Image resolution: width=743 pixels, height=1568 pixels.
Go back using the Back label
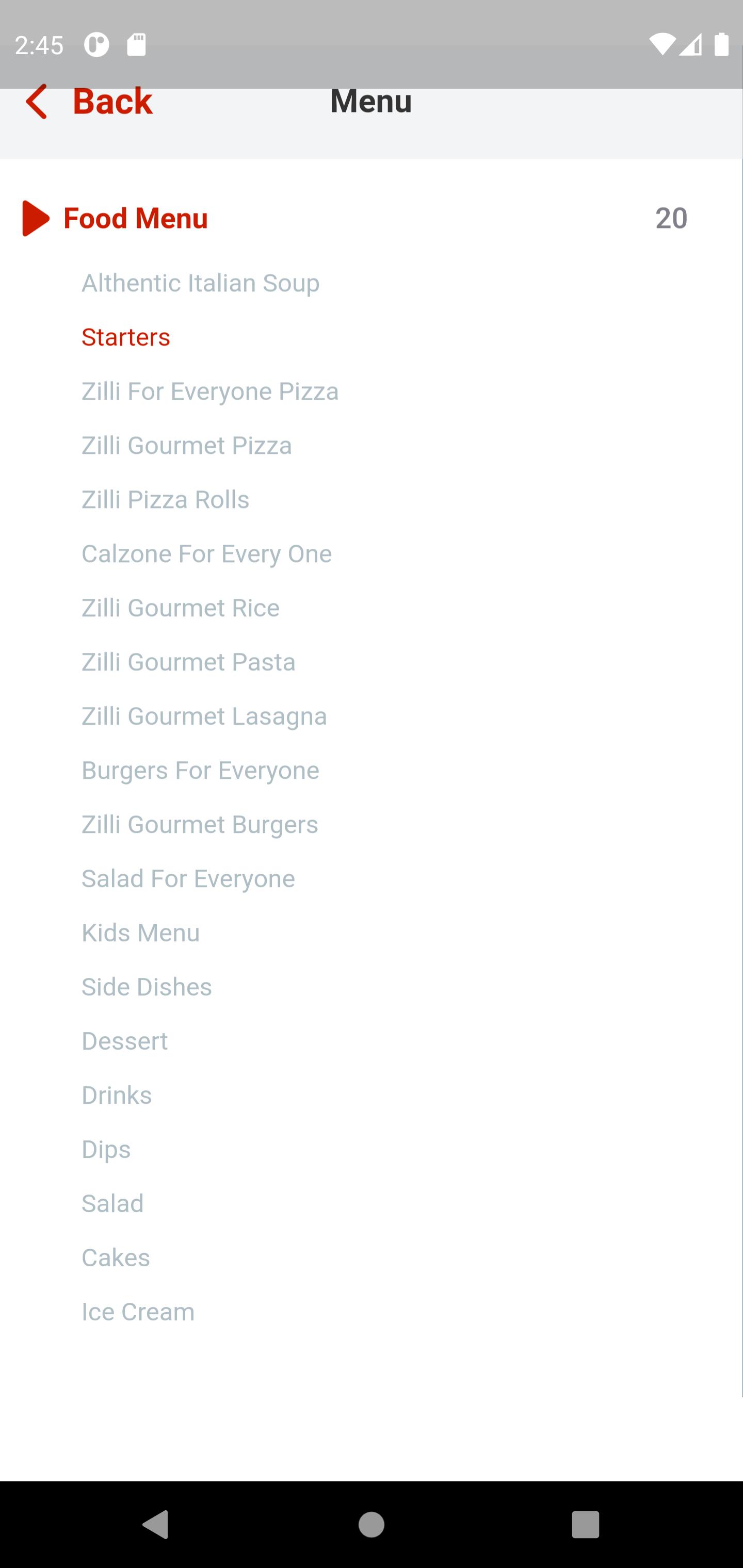pos(112,101)
